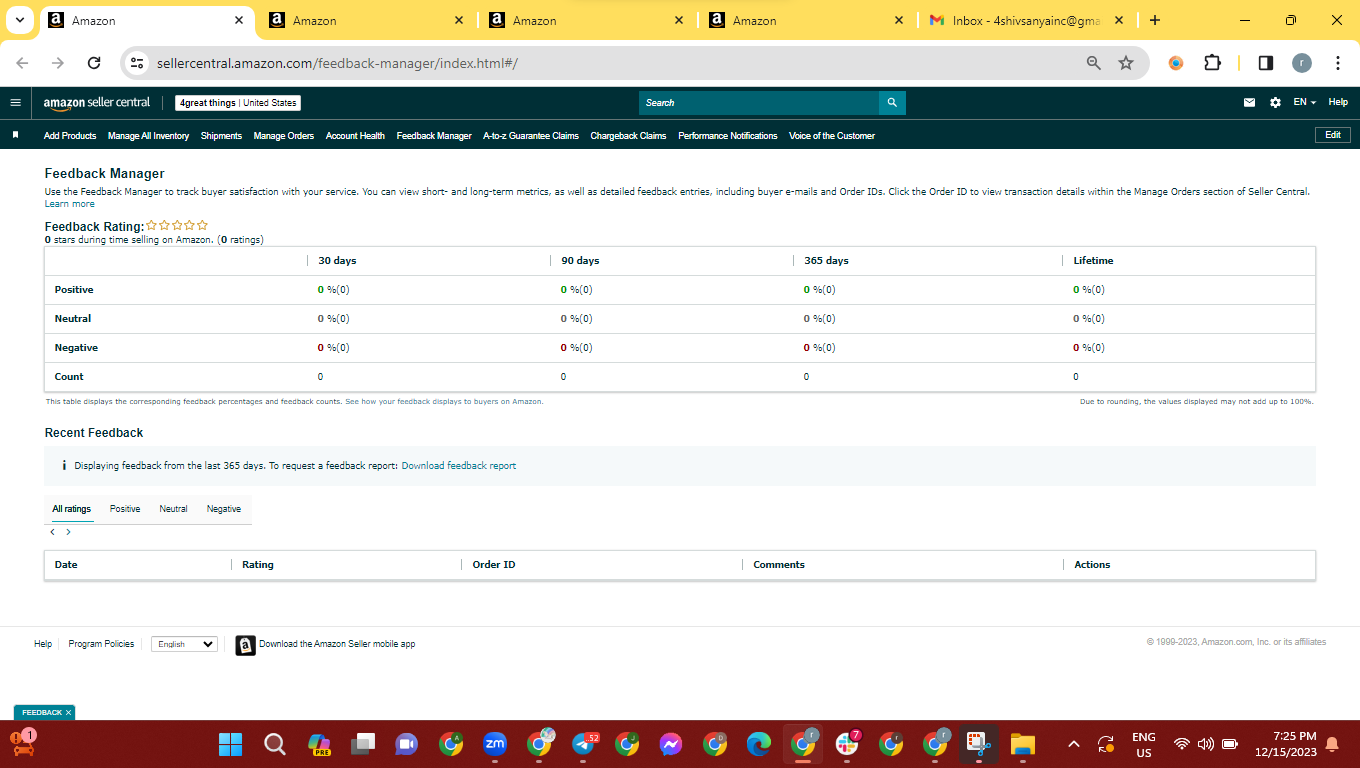The height and width of the screenshot is (768, 1360).
Task: Open Microsoft Edge from the taskbar
Action: (759, 744)
